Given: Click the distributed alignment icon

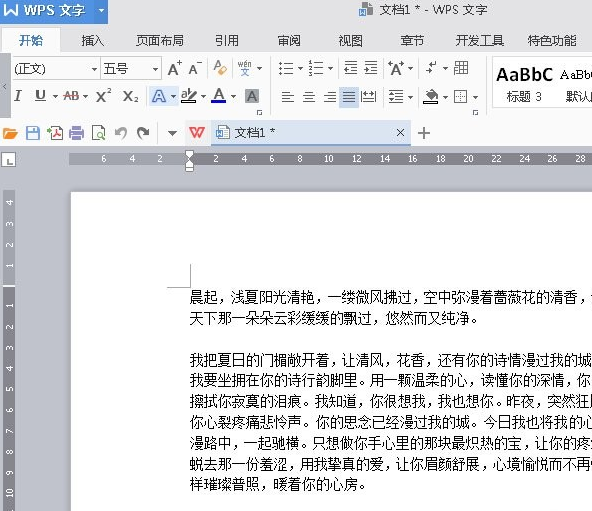Looking at the screenshot, I should 368,97.
